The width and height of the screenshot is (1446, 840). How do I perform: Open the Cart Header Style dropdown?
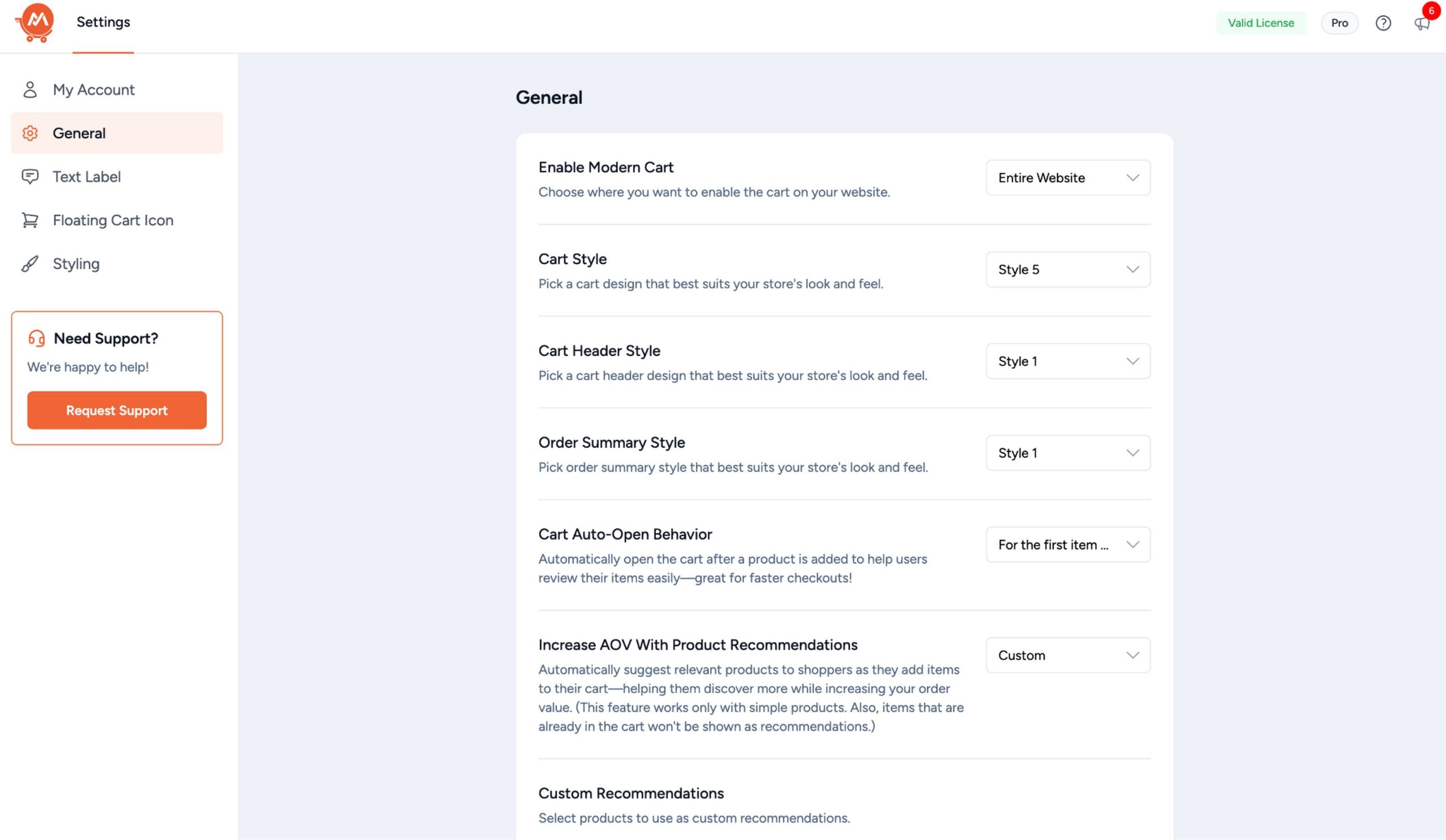[x=1068, y=361]
